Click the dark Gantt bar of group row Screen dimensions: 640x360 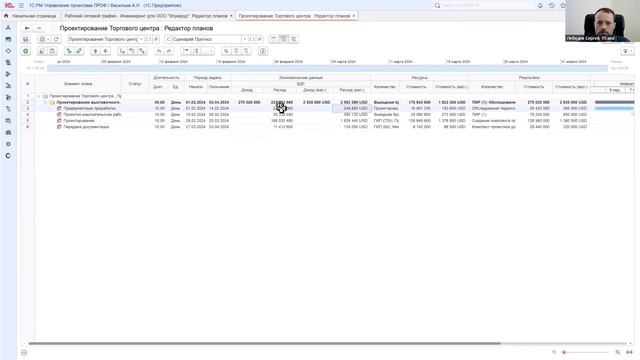pos(614,102)
